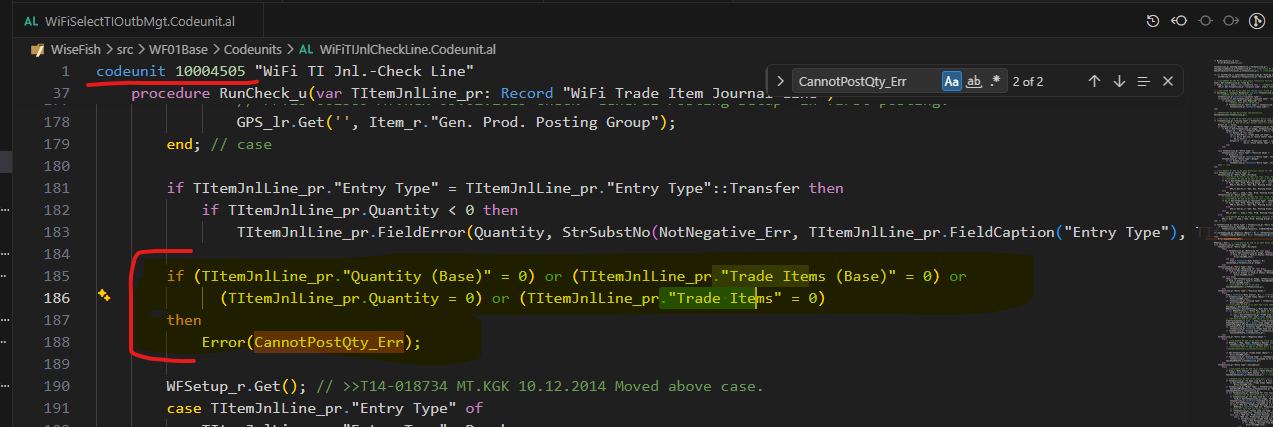Go to the next change arrow icon
This screenshot has height=427, width=1273.
tap(1230, 20)
